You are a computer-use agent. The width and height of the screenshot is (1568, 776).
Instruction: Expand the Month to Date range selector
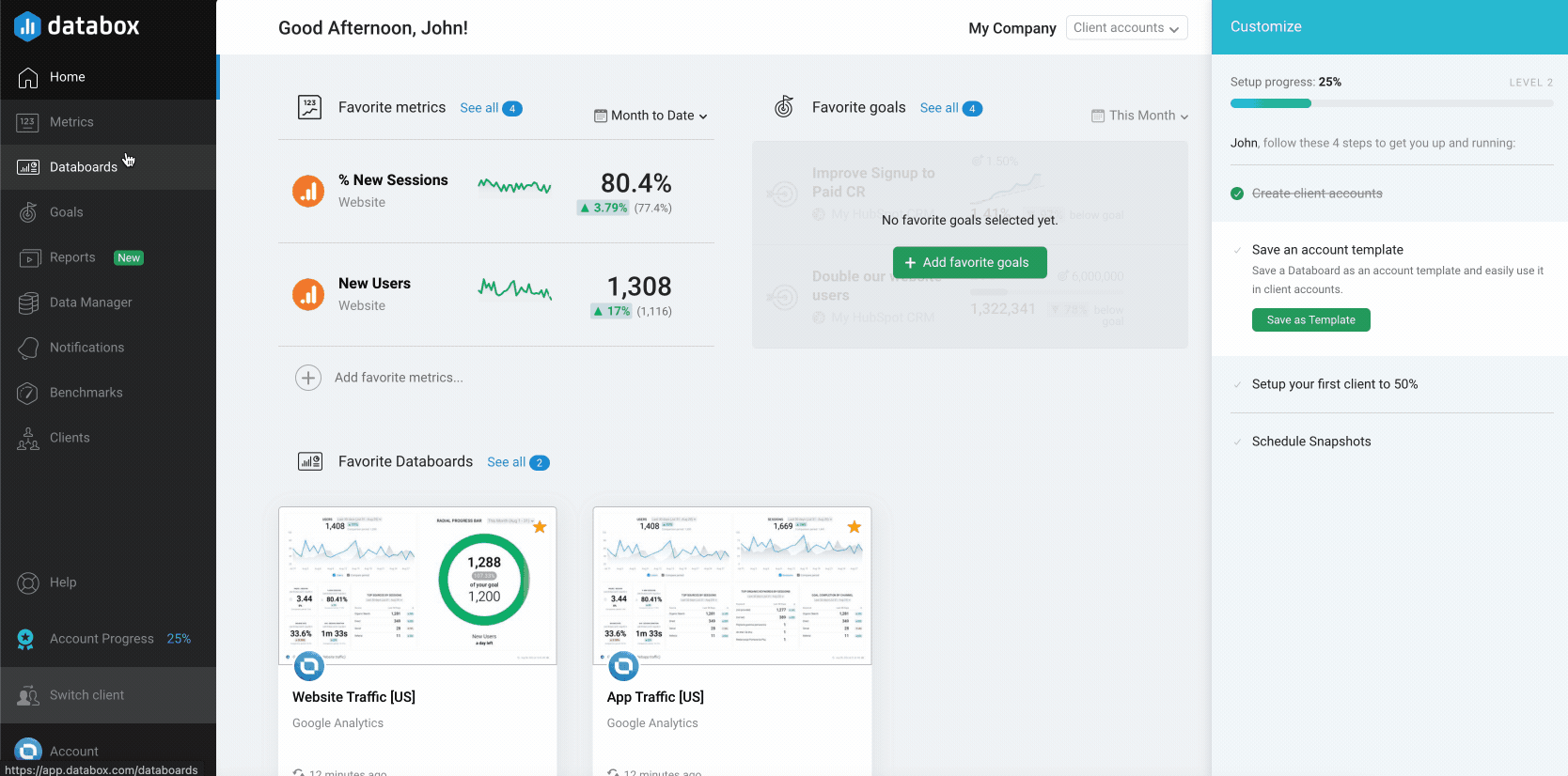651,116
